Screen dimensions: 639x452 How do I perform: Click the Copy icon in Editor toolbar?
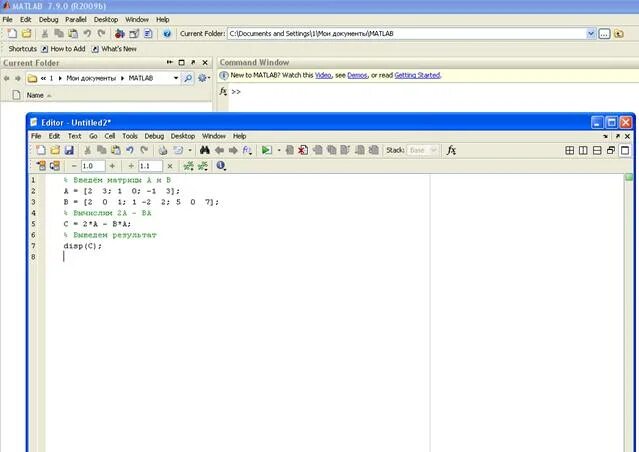[101, 150]
